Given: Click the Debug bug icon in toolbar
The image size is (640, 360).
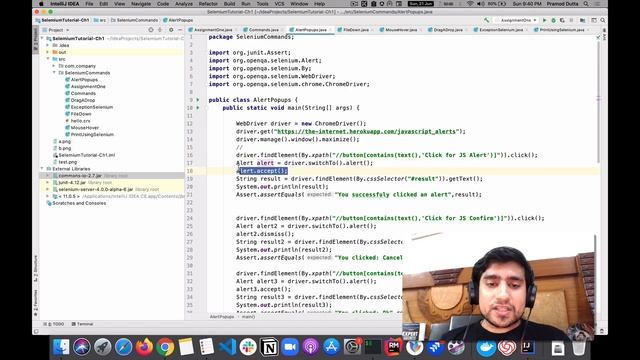Looking at the screenshot, I should 553,20.
